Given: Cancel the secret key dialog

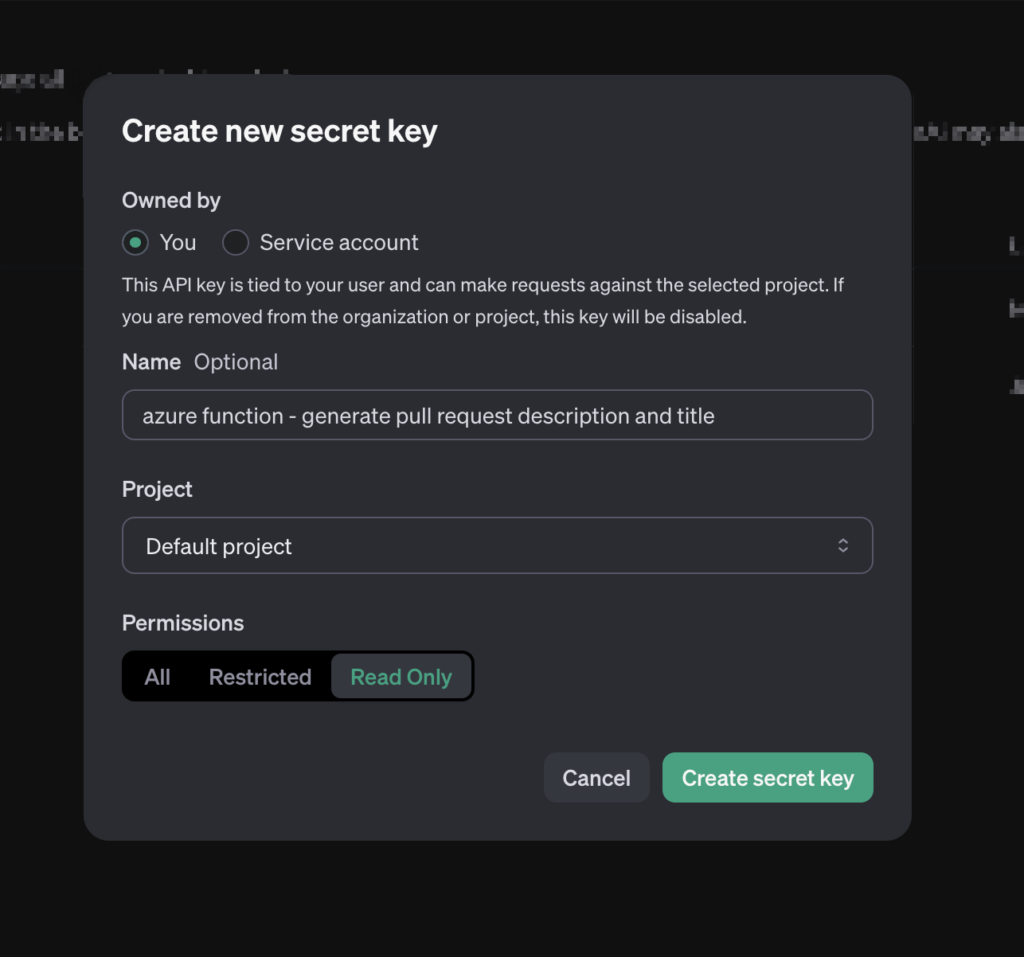Looking at the screenshot, I should click(596, 777).
